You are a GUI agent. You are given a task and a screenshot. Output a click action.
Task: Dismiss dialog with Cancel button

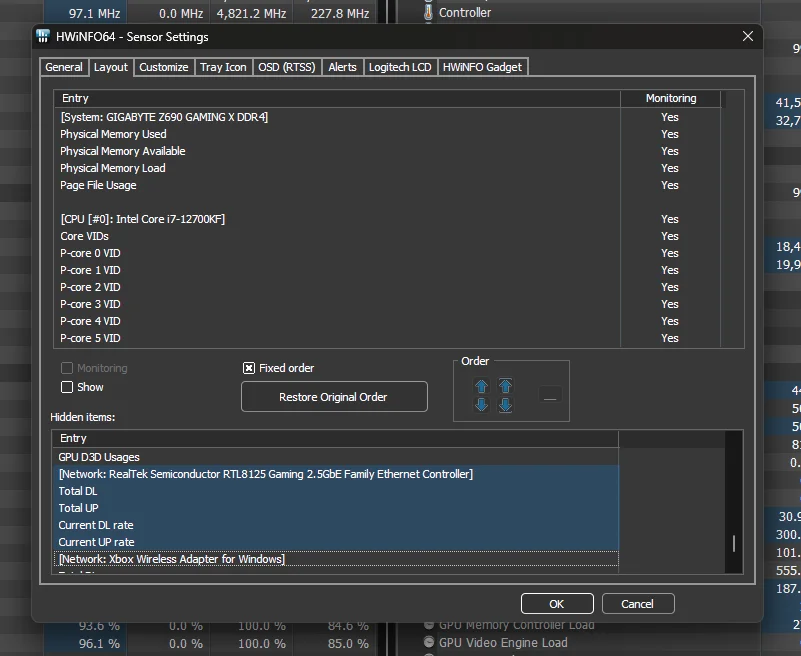coord(638,603)
